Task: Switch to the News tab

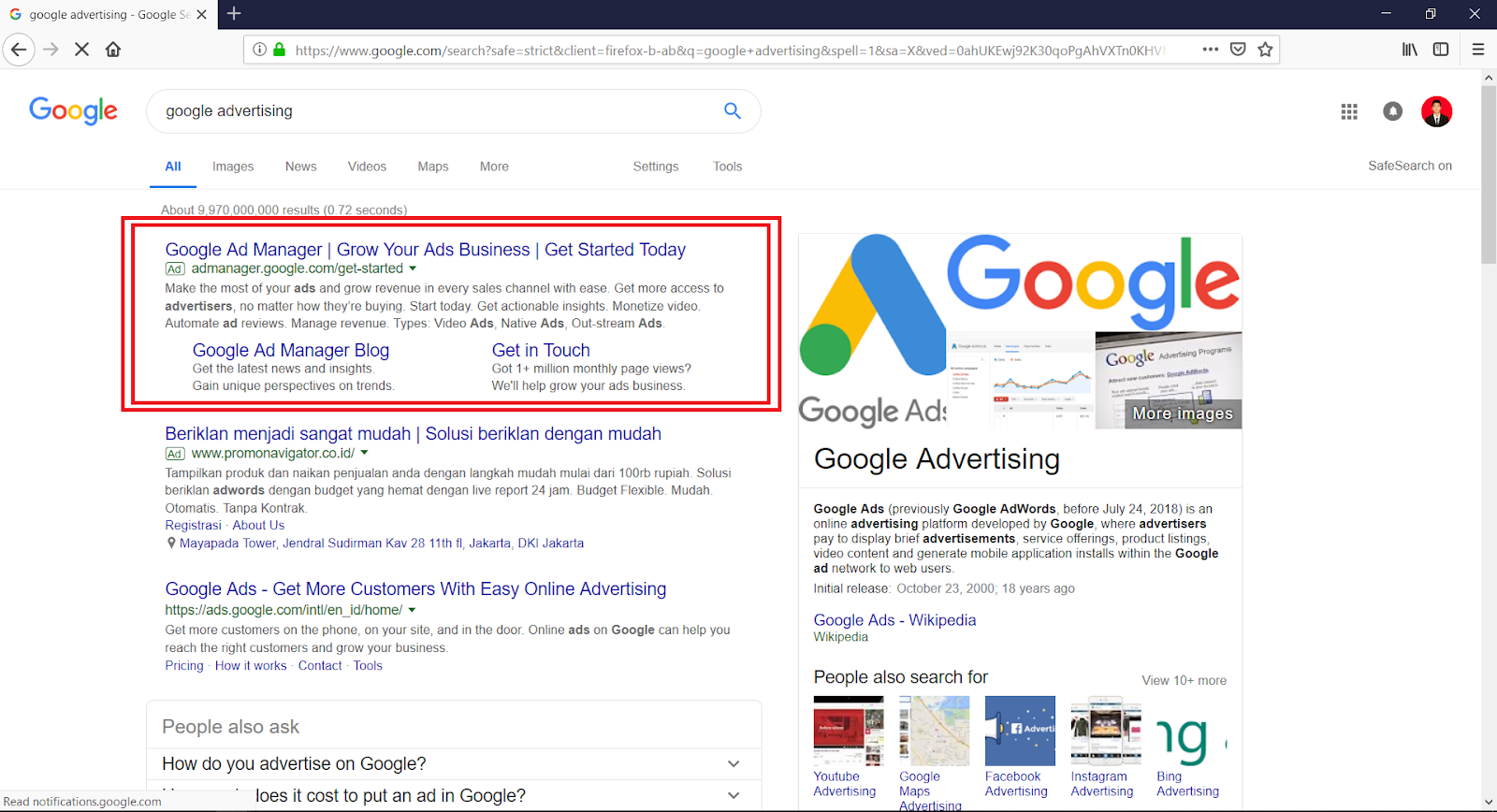Action: tap(300, 167)
